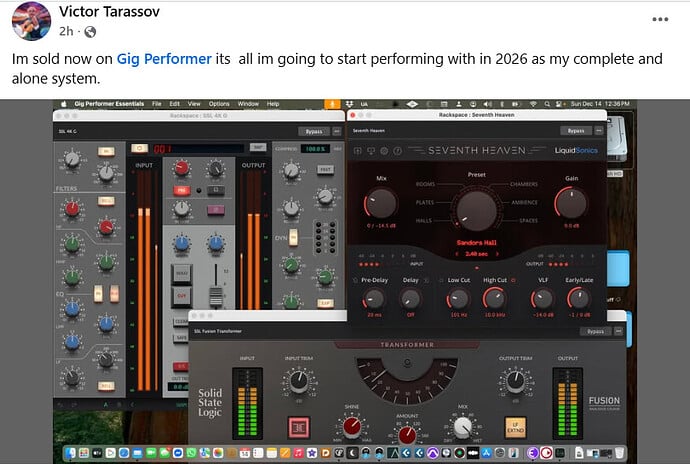Screen dimensions: 690x464
Task: Click Bypass in SSL Fusion Transformer
Action: pyautogui.click(x=596, y=331)
